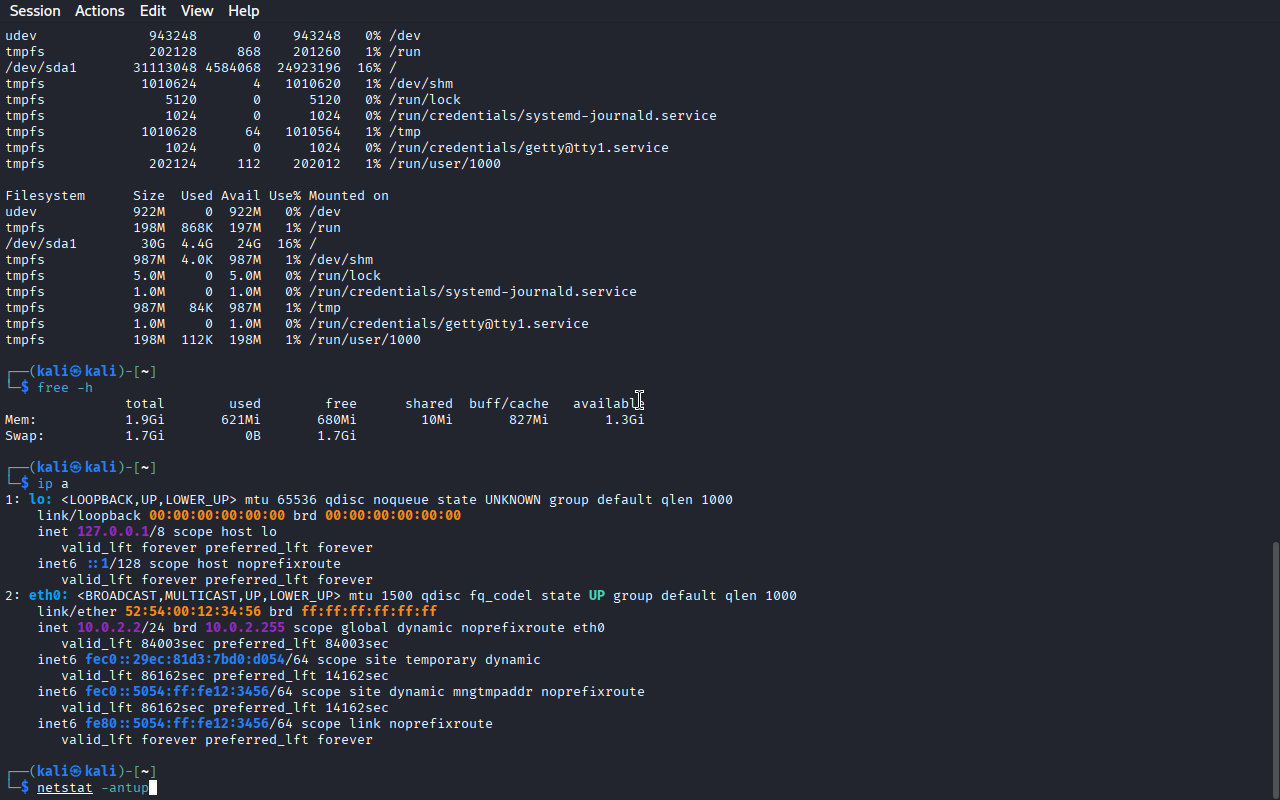This screenshot has height=800, width=1280.
Task: Open the Help menu
Action: 243,11
